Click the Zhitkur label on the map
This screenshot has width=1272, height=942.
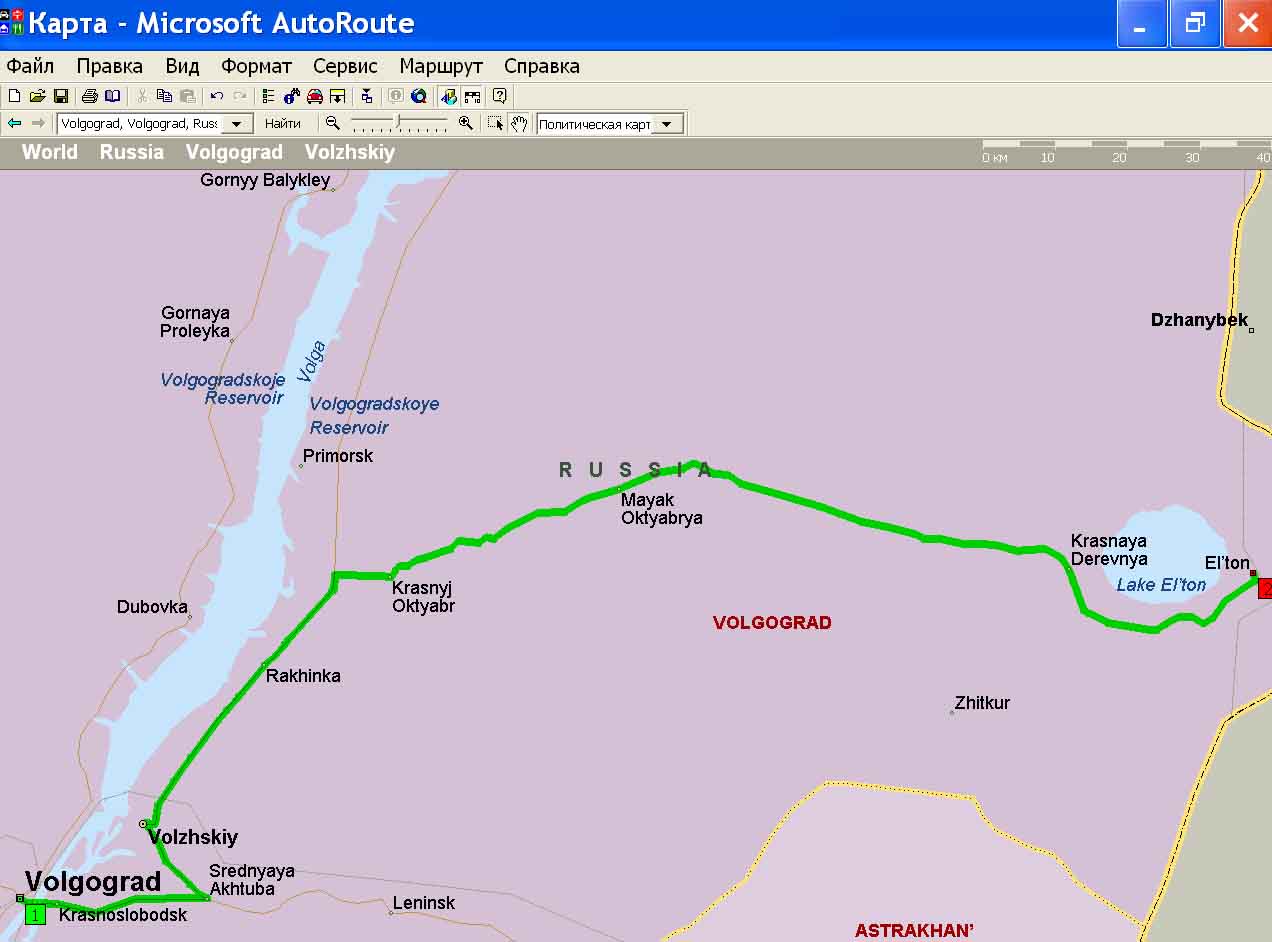[982, 703]
